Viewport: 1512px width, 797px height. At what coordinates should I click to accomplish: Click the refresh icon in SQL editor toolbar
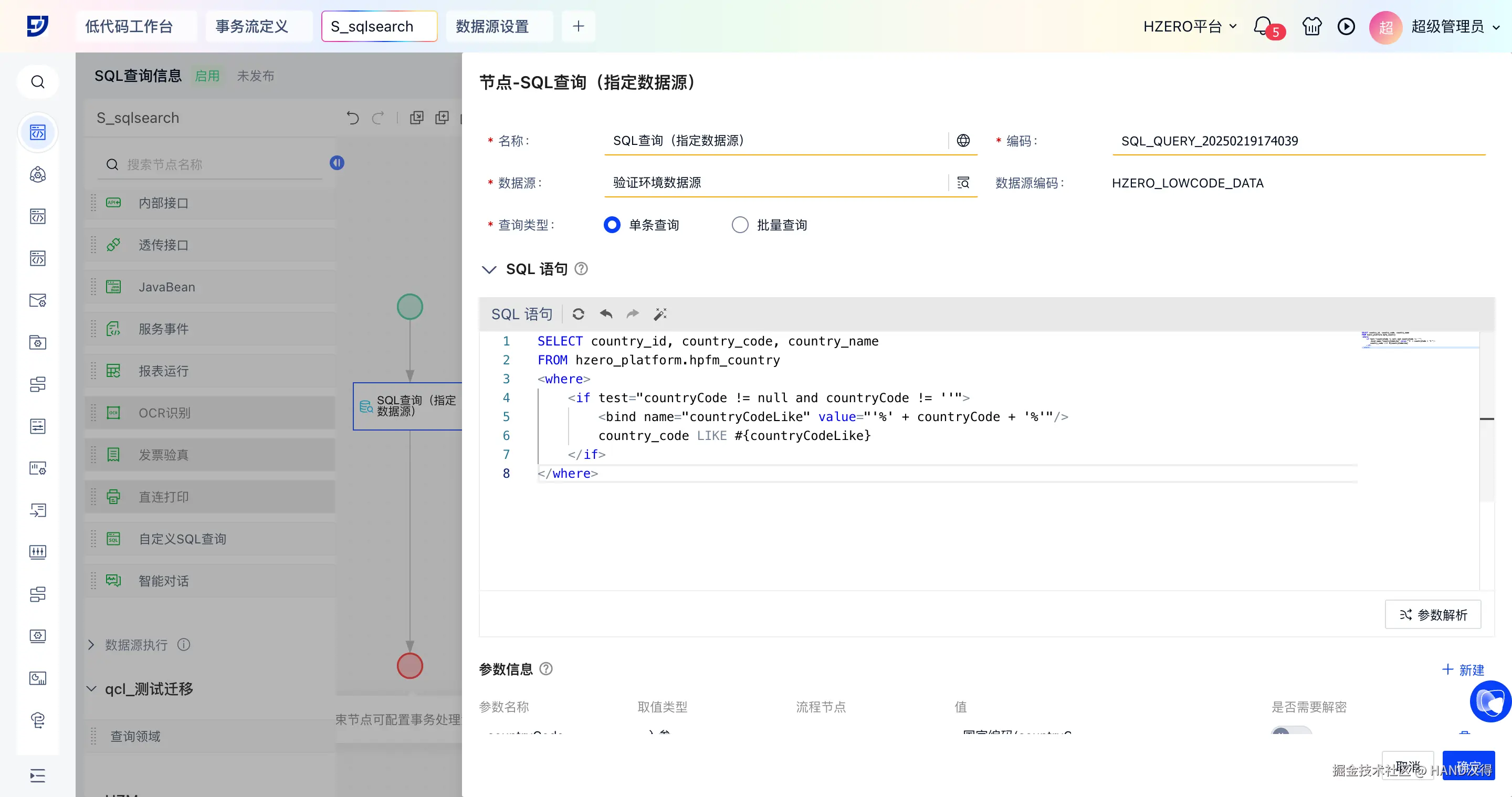pyautogui.click(x=578, y=314)
